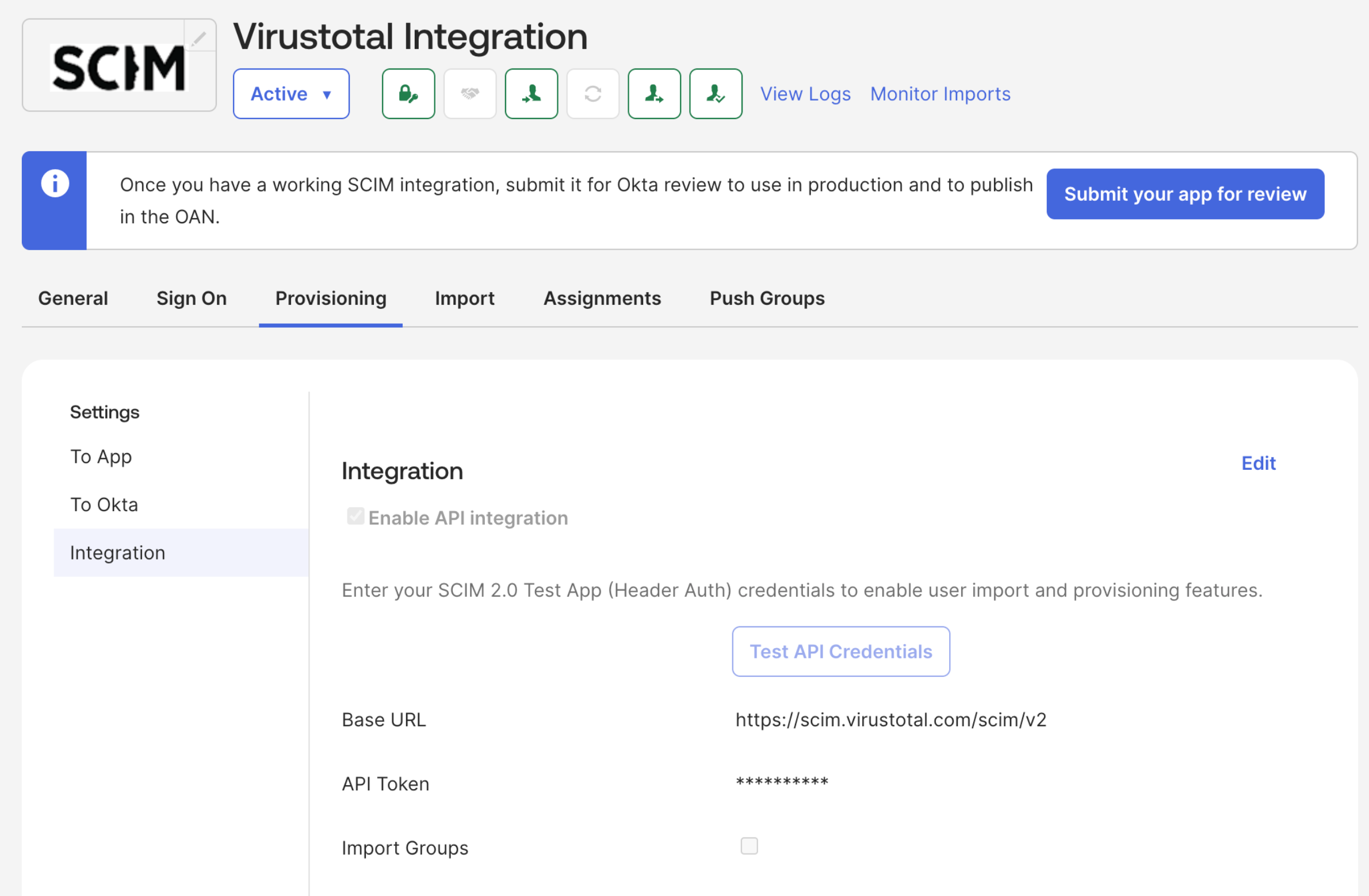The image size is (1369, 896).
Task: Click the pencil edit logo icon
Action: 199,38
